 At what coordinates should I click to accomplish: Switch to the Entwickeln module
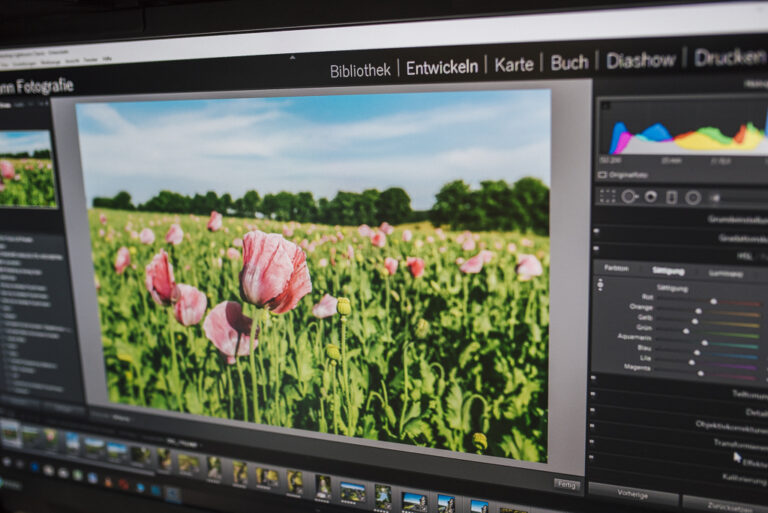442,68
